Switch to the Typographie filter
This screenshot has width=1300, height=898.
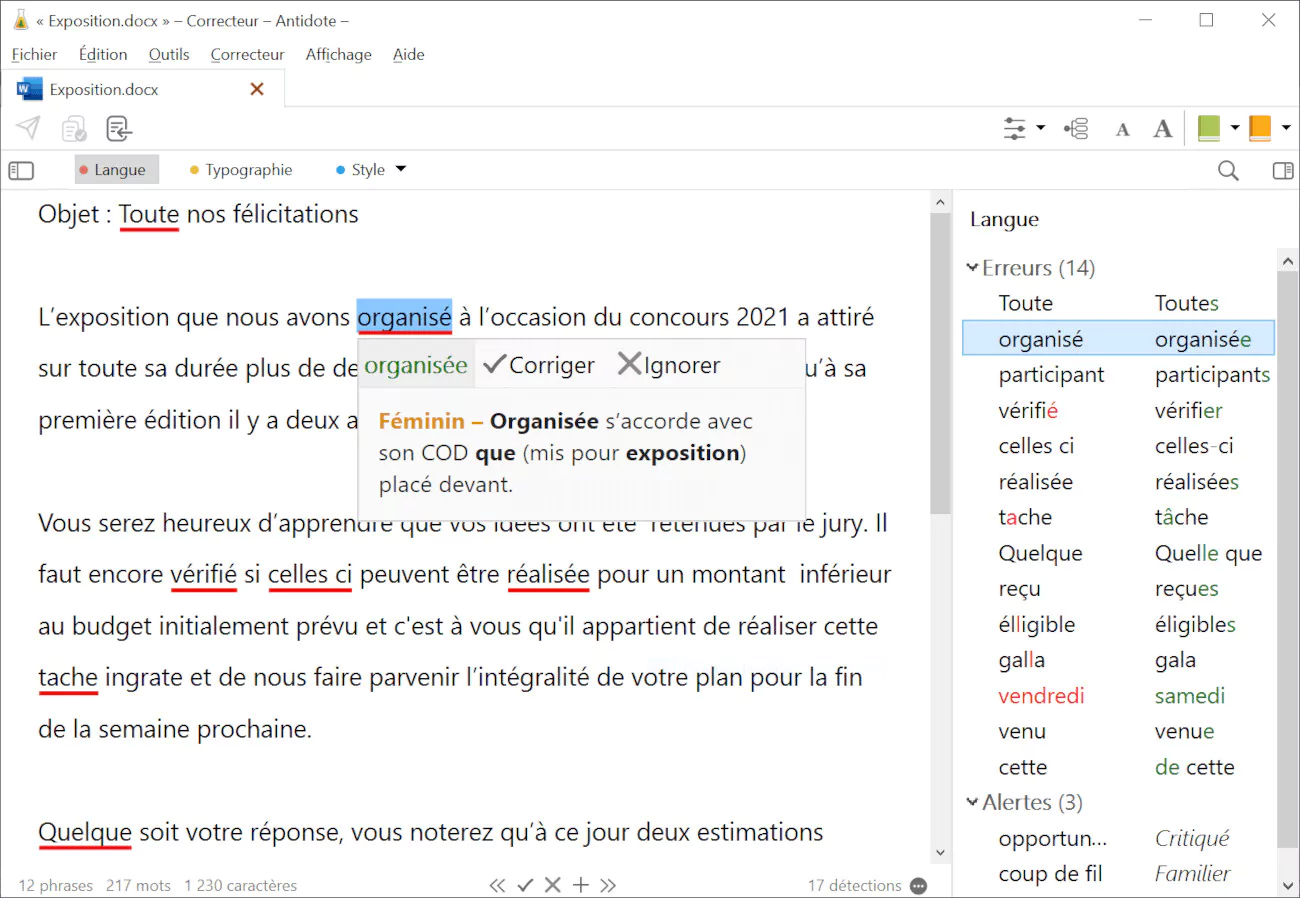pyautogui.click(x=241, y=170)
